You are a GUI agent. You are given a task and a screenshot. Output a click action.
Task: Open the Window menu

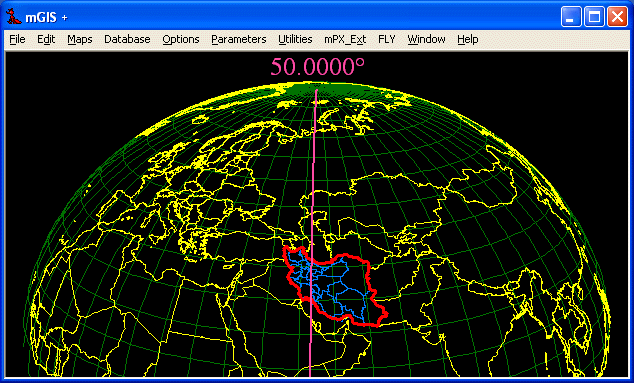[x=426, y=39]
